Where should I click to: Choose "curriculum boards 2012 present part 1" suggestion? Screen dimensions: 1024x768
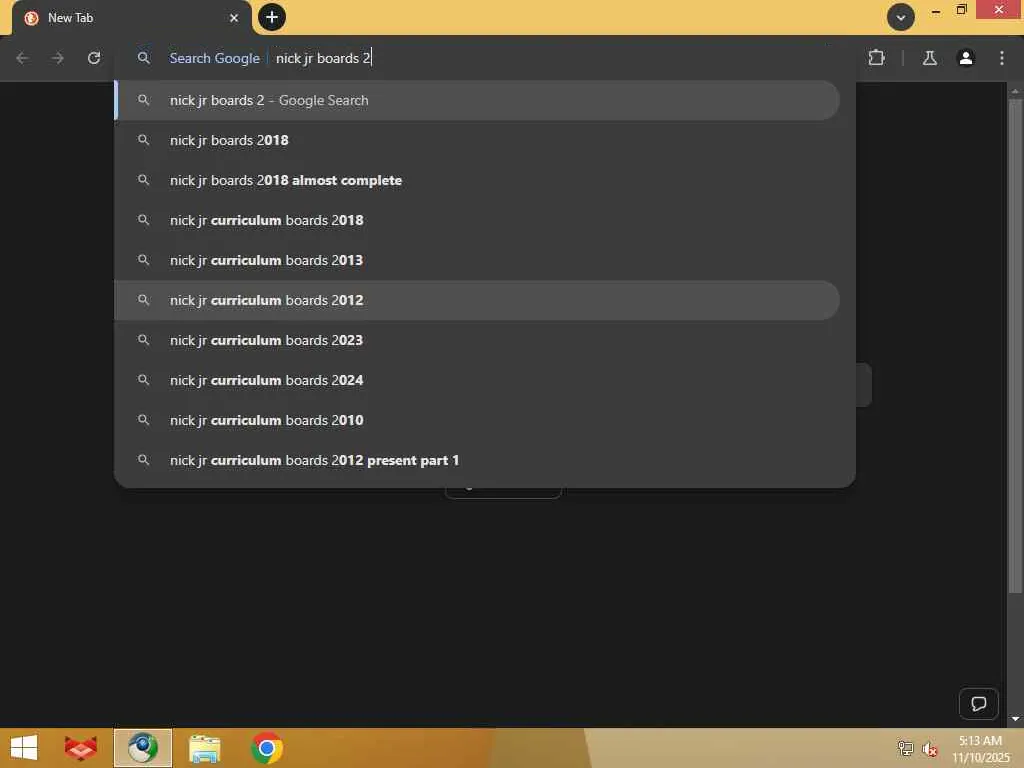pyautogui.click(x=477, y=460)
